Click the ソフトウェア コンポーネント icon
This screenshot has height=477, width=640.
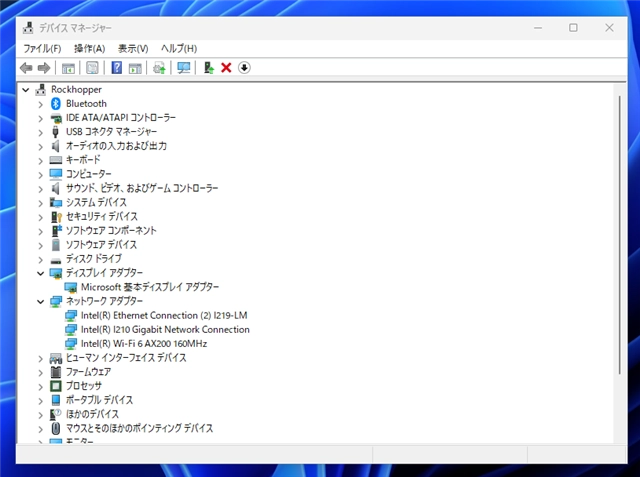point(56,231)
